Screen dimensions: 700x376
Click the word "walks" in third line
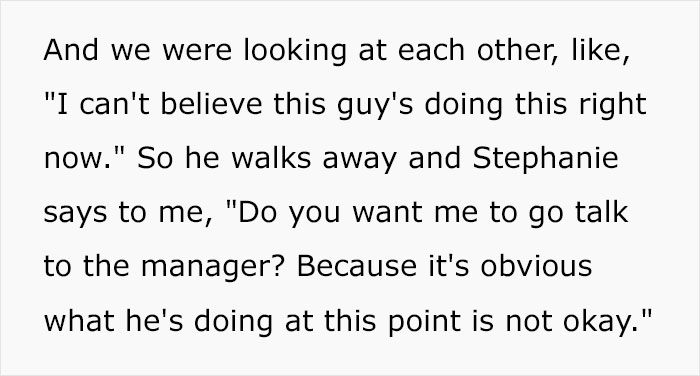(x=271, y=158)
